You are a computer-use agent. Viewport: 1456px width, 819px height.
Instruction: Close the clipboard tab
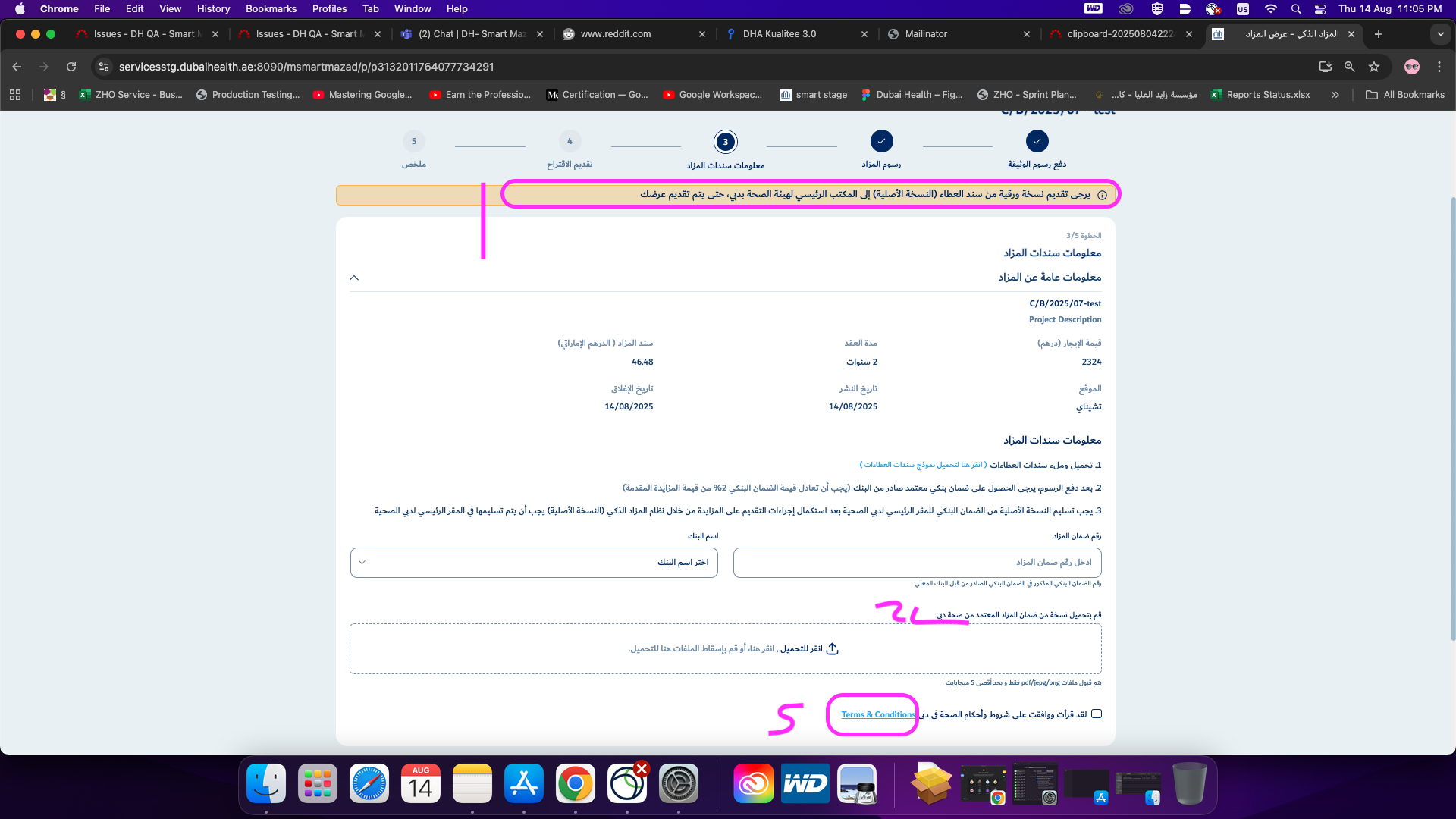click(x=1189, y=34)
